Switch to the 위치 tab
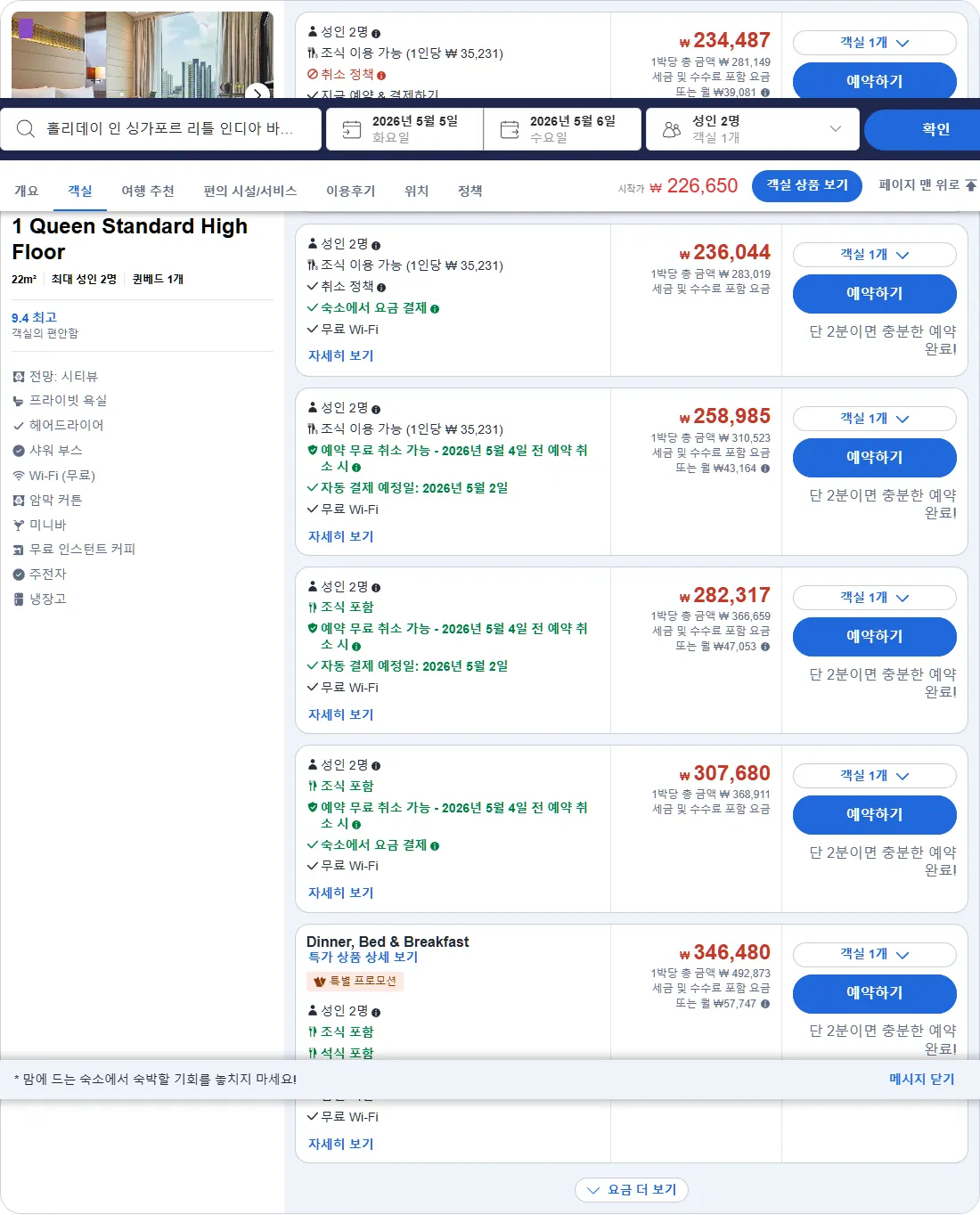Image resolution: width=980 pixels, height=1215 pixels. [417, 191]
